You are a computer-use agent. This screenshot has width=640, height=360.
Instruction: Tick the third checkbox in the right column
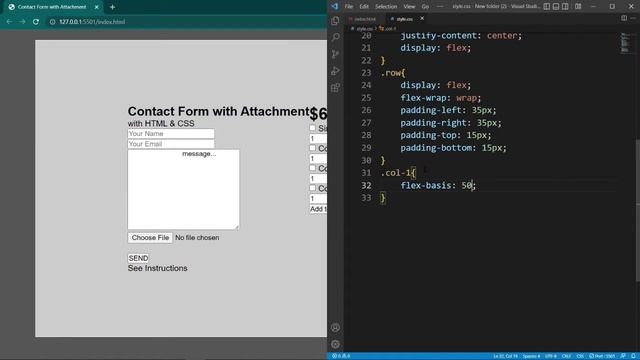pos(313,168)
